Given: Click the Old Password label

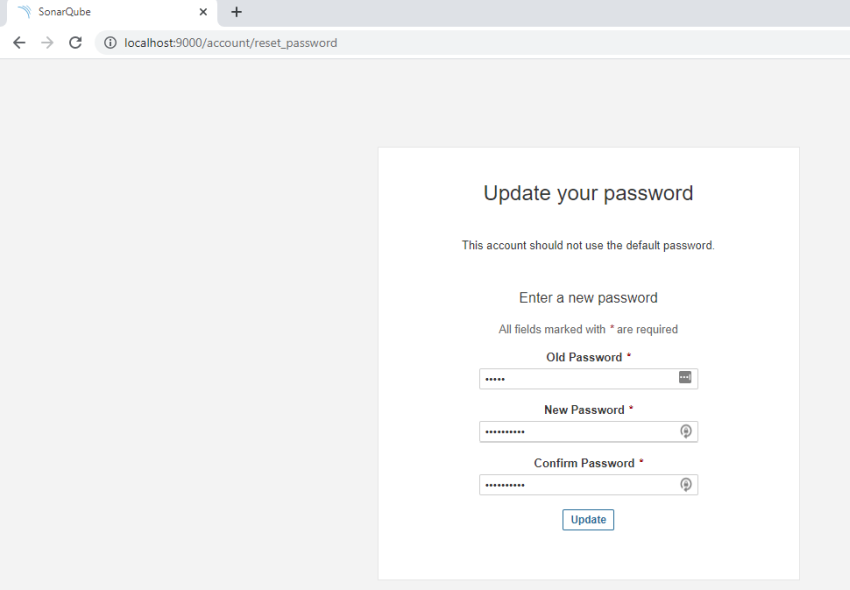Looking at the screenshot, I should pyautogui.click(x=583, y=357).
